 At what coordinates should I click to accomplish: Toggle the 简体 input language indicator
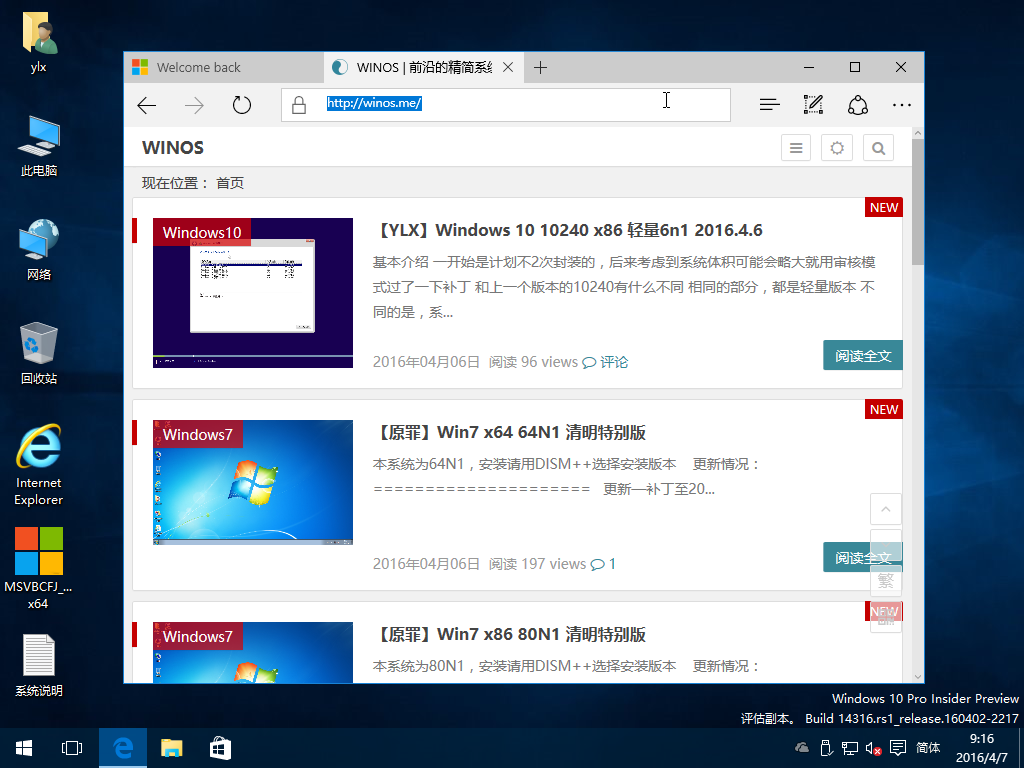tap(928, 748)
